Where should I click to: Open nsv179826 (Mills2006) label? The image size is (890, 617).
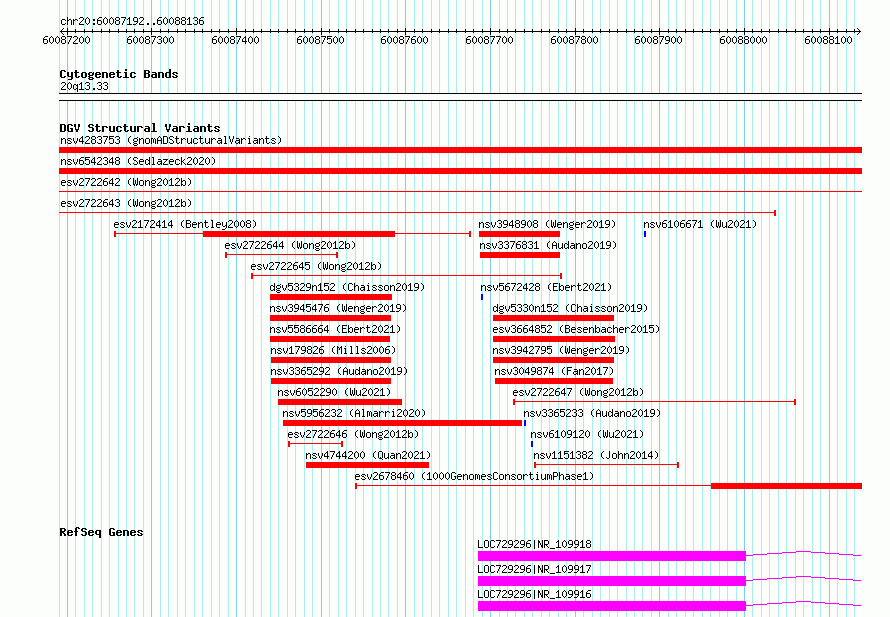[333, 350]
